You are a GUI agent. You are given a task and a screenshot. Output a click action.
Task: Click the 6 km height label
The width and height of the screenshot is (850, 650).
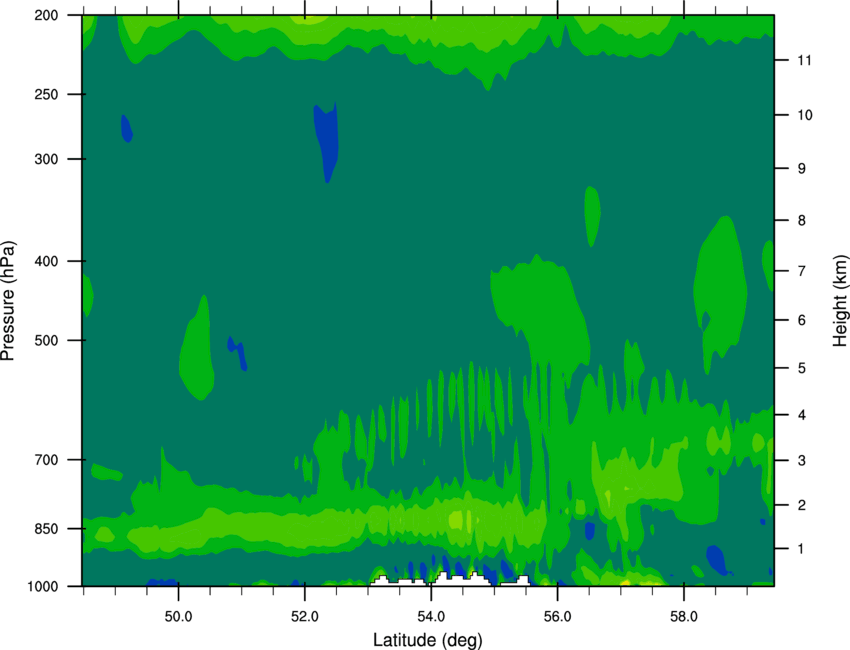click(801, 320)
